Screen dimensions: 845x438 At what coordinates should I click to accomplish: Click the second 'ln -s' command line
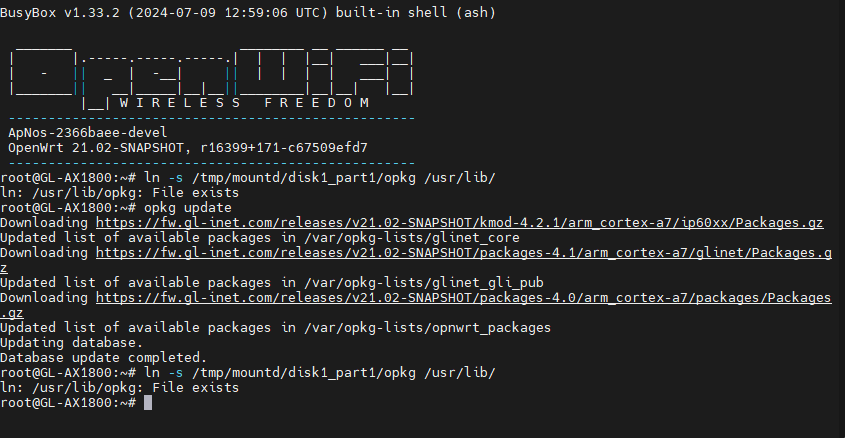click(x=248, y=373)
